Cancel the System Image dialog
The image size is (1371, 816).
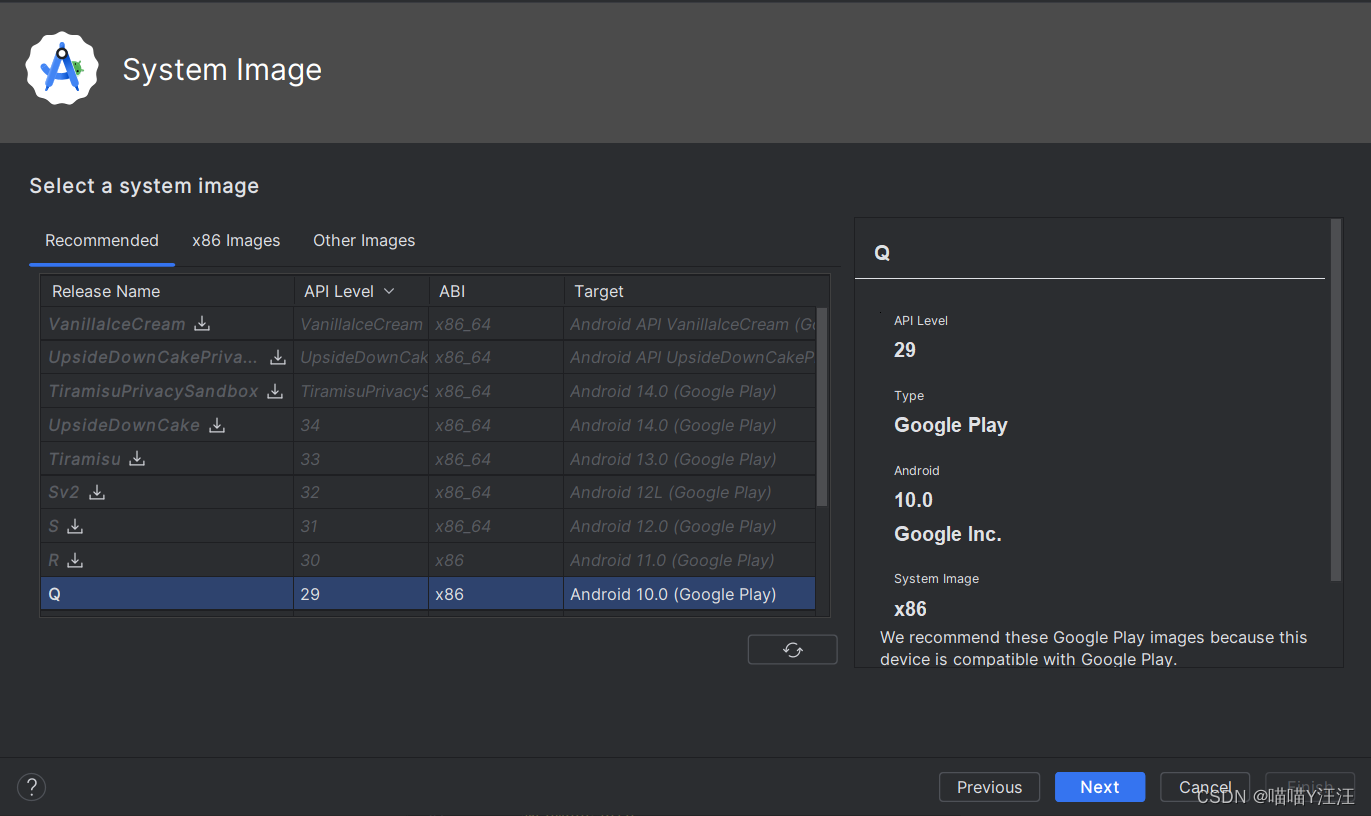1205,787
